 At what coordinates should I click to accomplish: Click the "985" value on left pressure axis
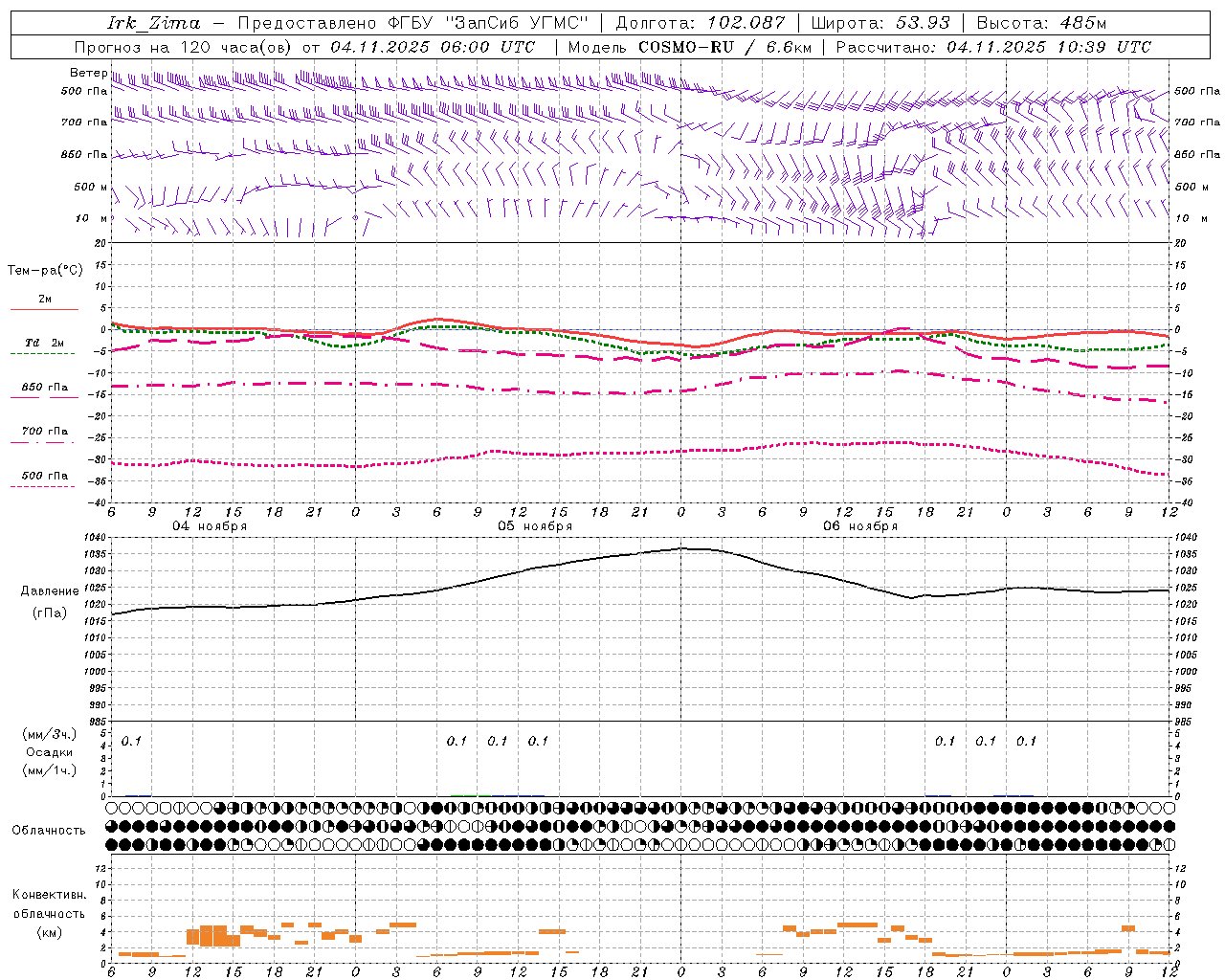(99, 722)
